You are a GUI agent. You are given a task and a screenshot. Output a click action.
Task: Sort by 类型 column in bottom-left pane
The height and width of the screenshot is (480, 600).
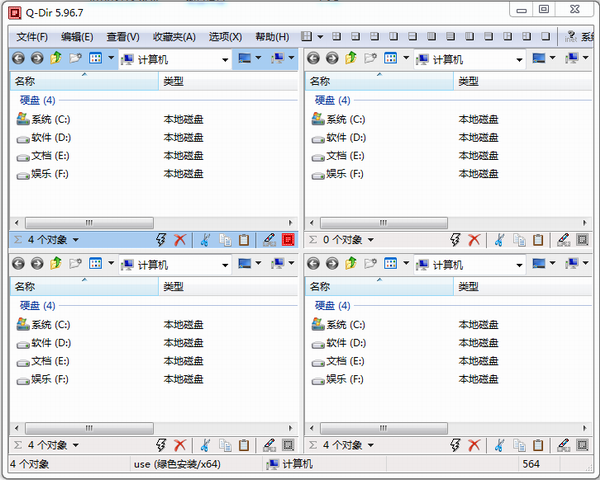point(228,286)
